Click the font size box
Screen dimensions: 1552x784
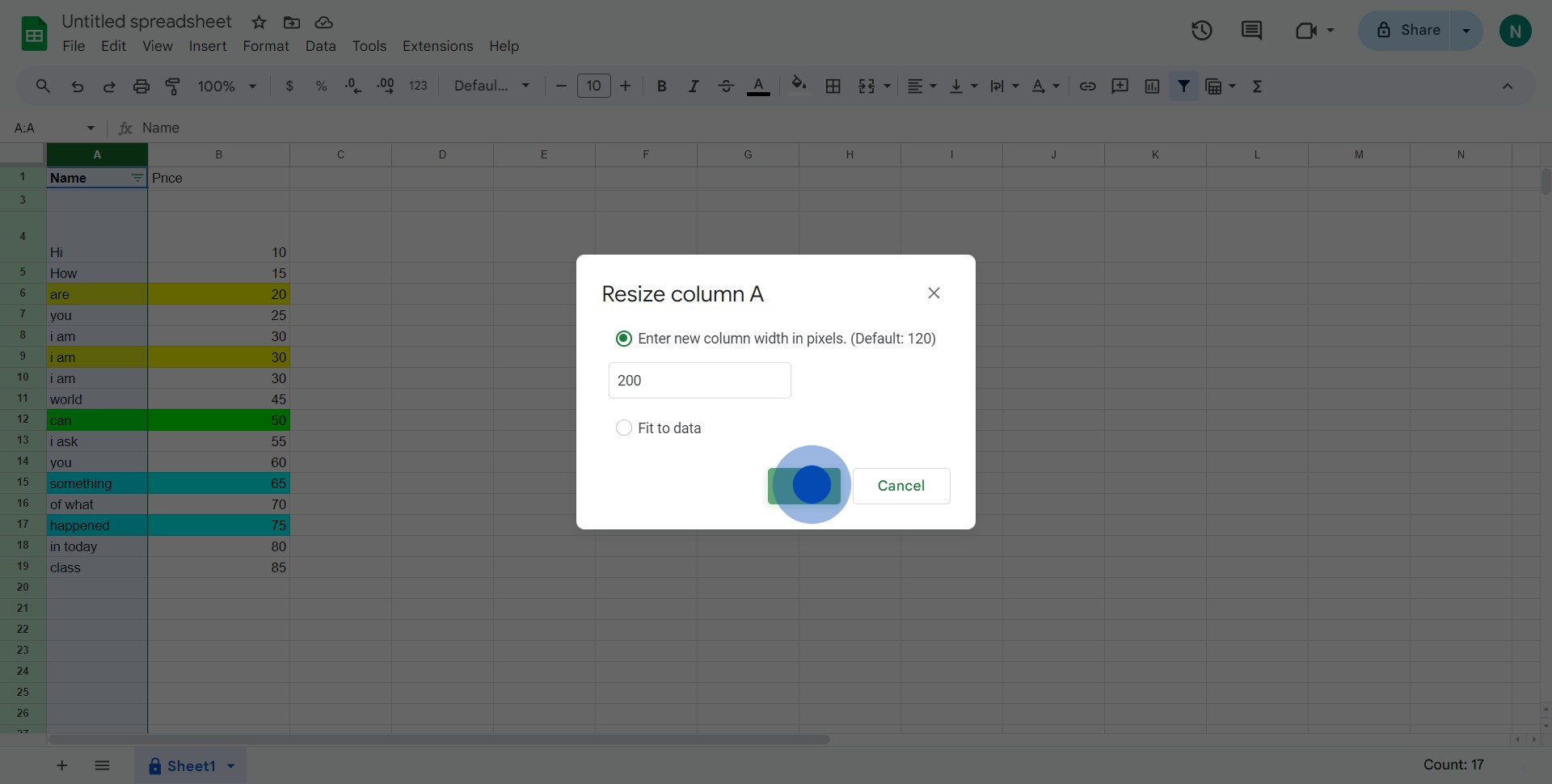click(x=594, y=86)
